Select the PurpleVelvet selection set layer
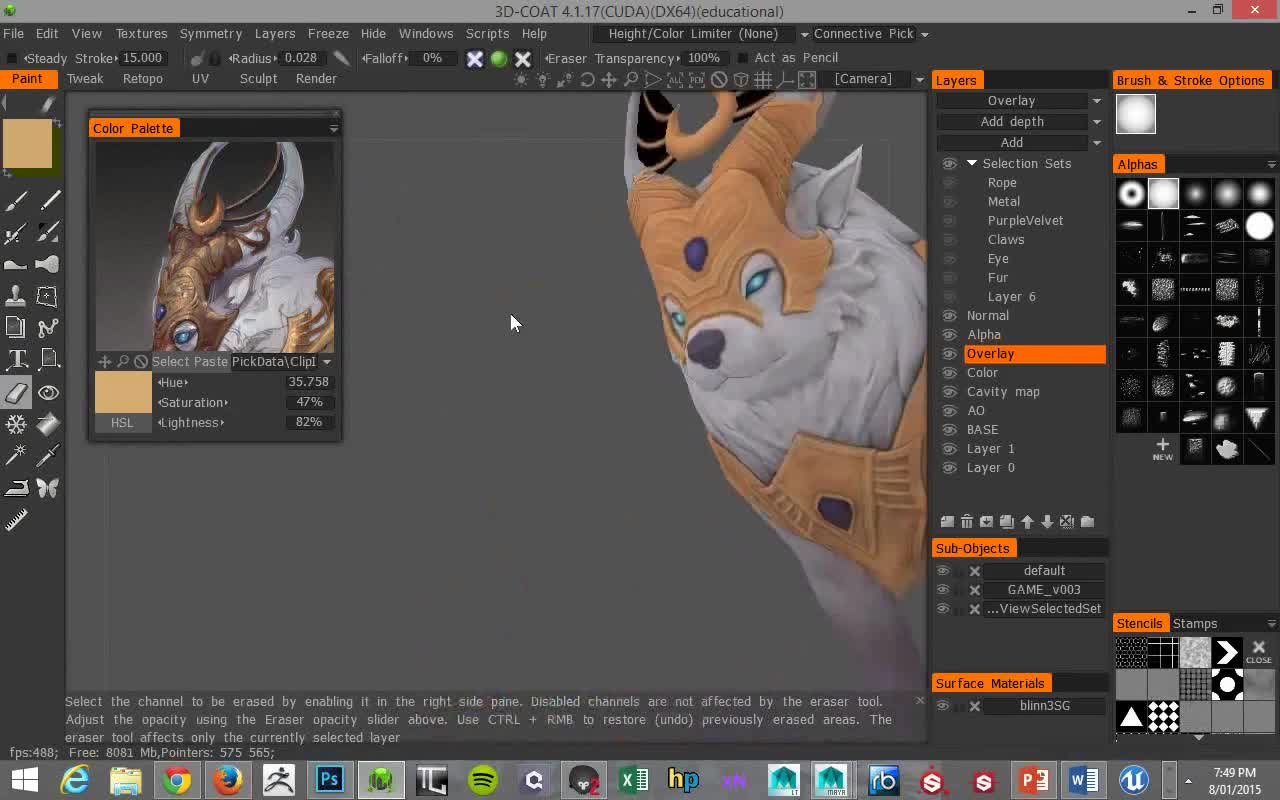 pyautogui.click(x=1025, y=221)
